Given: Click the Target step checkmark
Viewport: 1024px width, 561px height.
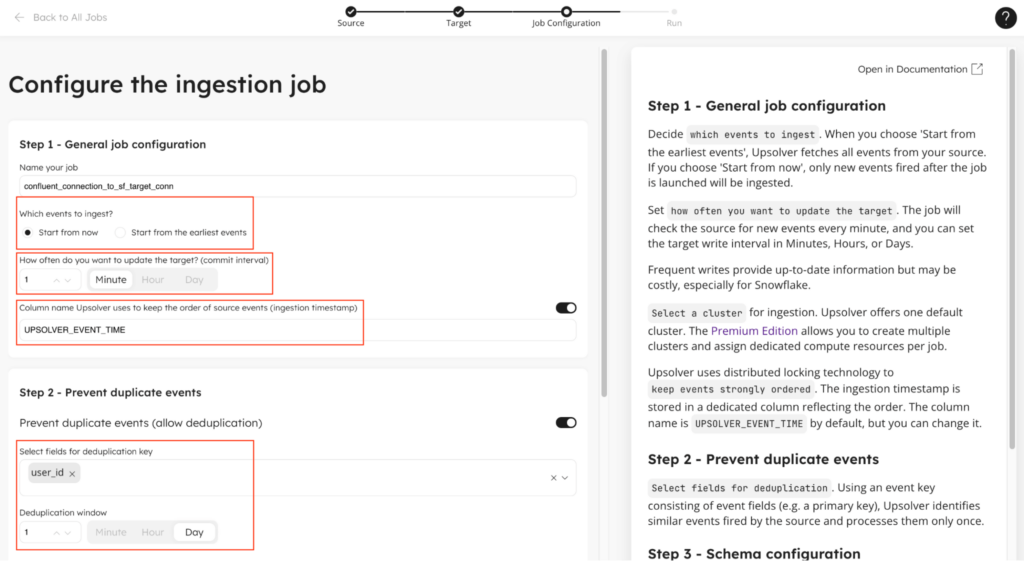Looking at the screenshot, I should click(458, 11).
